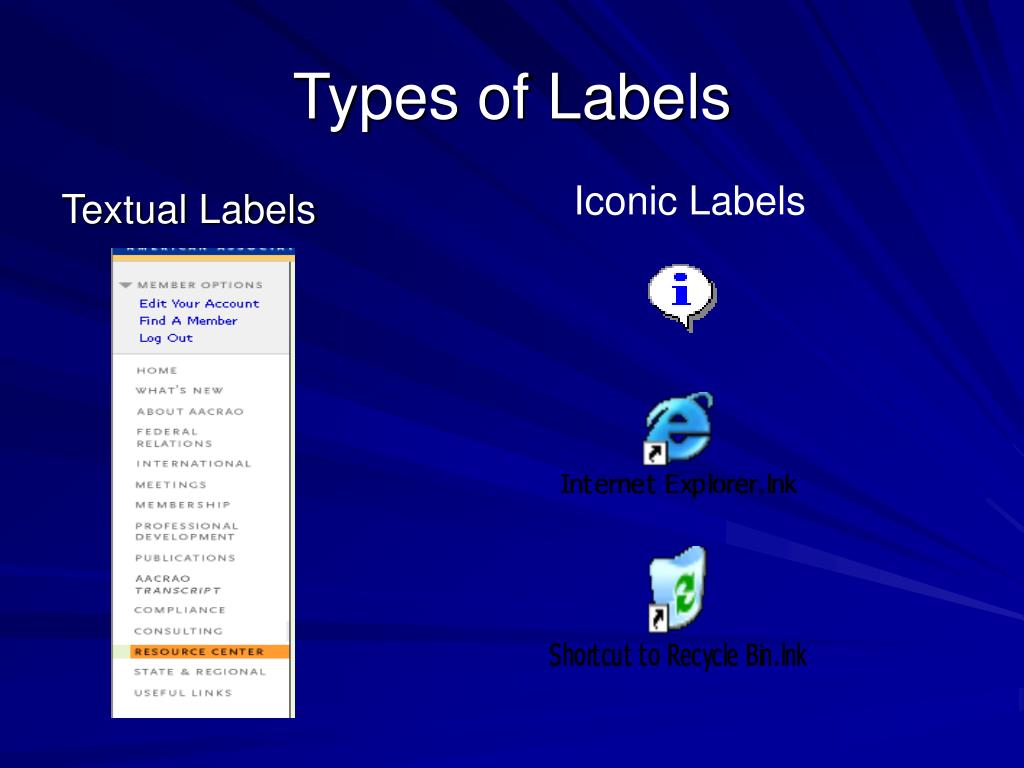Select Membership in the sidebar
This screenshot has height=768, width=1024.
pos(183,505)
